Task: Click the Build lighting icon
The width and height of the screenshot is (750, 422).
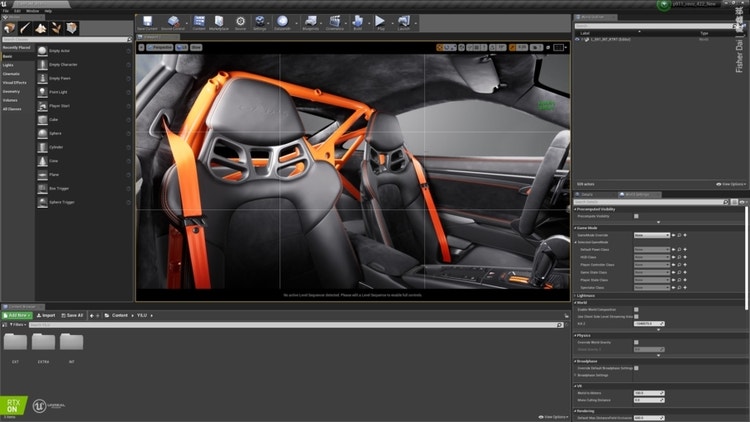Action: [x=357, y=22]
